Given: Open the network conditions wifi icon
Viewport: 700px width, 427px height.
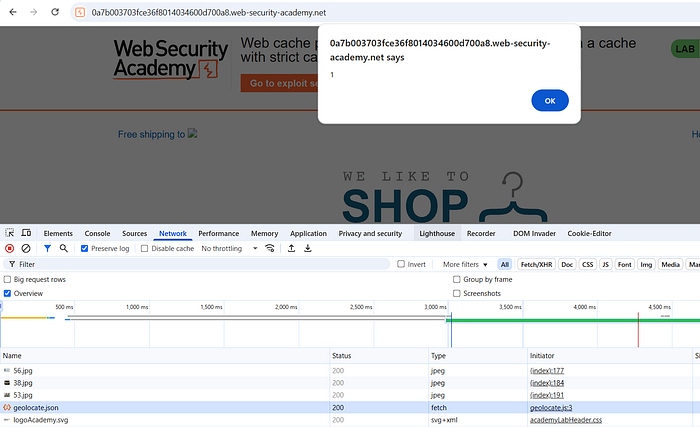Looking at the screenshot, I should (270, 248).
